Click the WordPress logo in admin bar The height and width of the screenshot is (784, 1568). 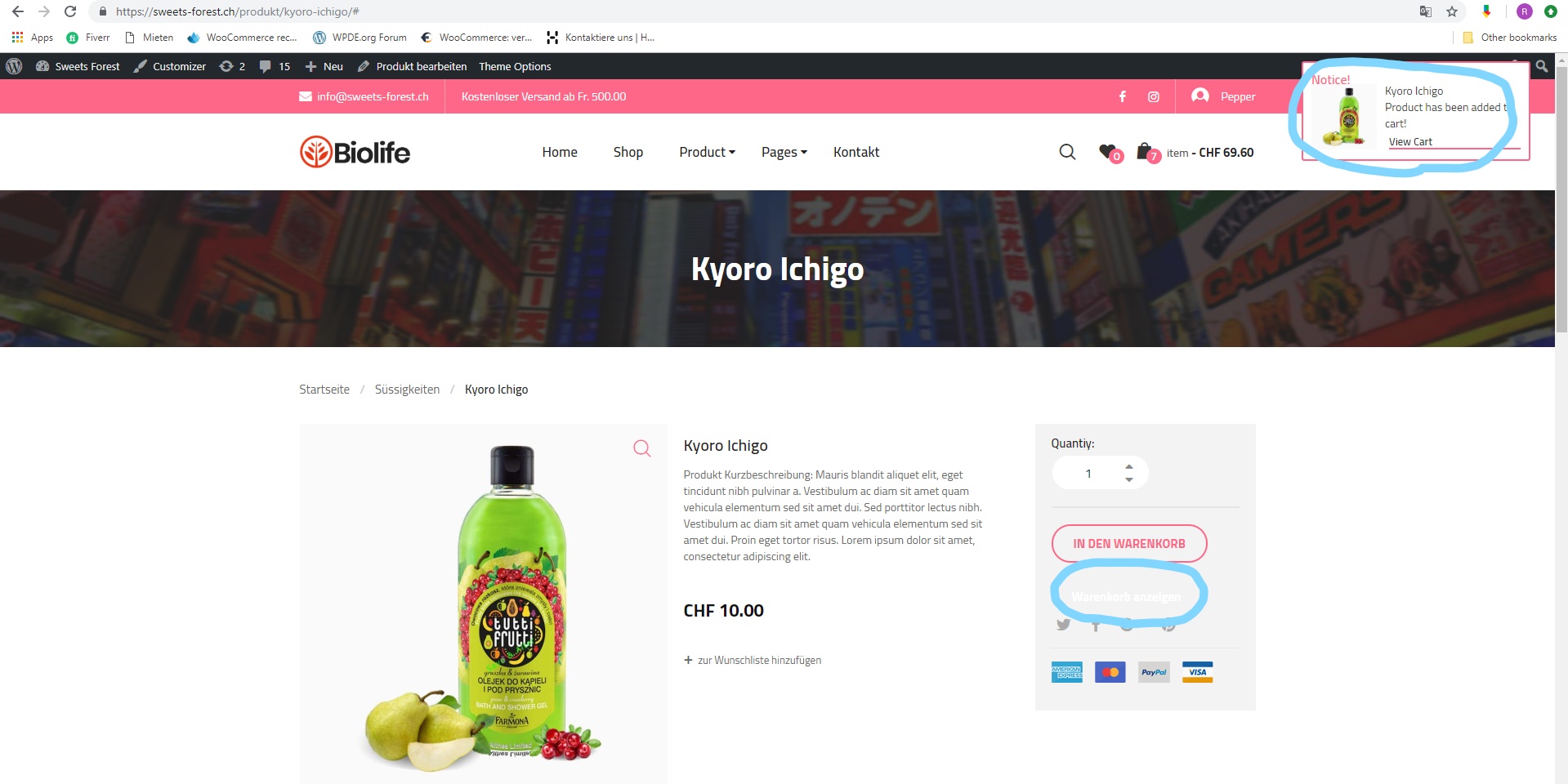pyautogui.click(x=14, y=66)
